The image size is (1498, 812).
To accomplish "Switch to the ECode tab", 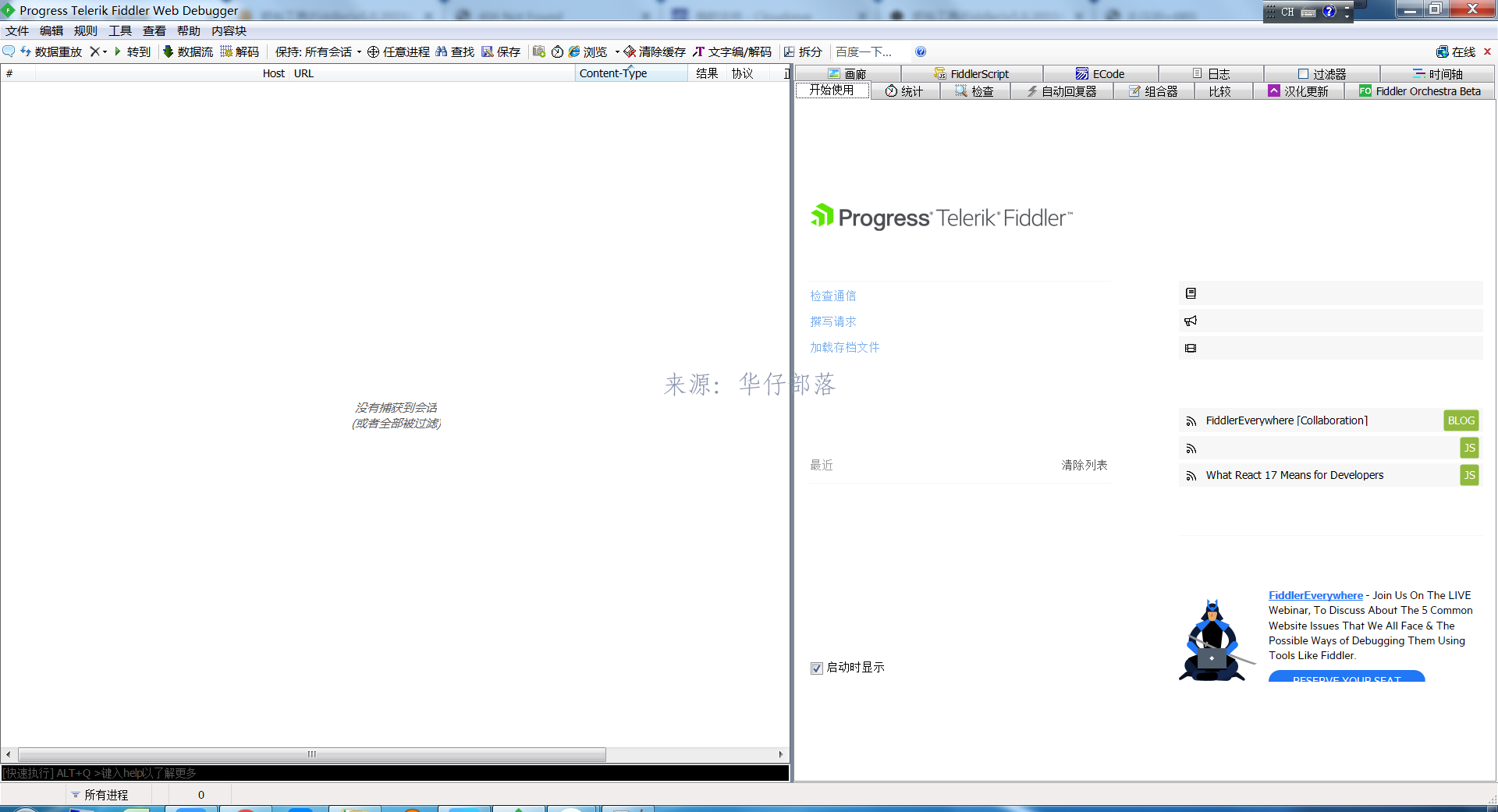I will click(1101, 73).
